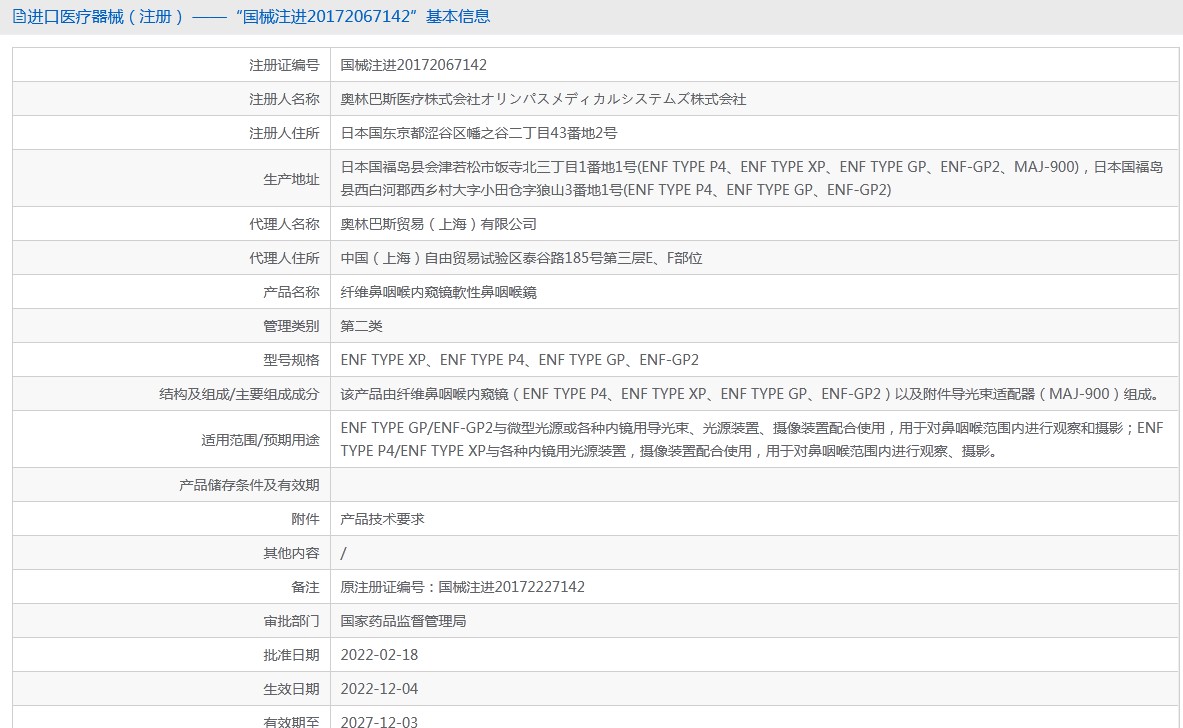Click the label '附件'
The width and height of the screenshot is (1183, 728).
306,519
